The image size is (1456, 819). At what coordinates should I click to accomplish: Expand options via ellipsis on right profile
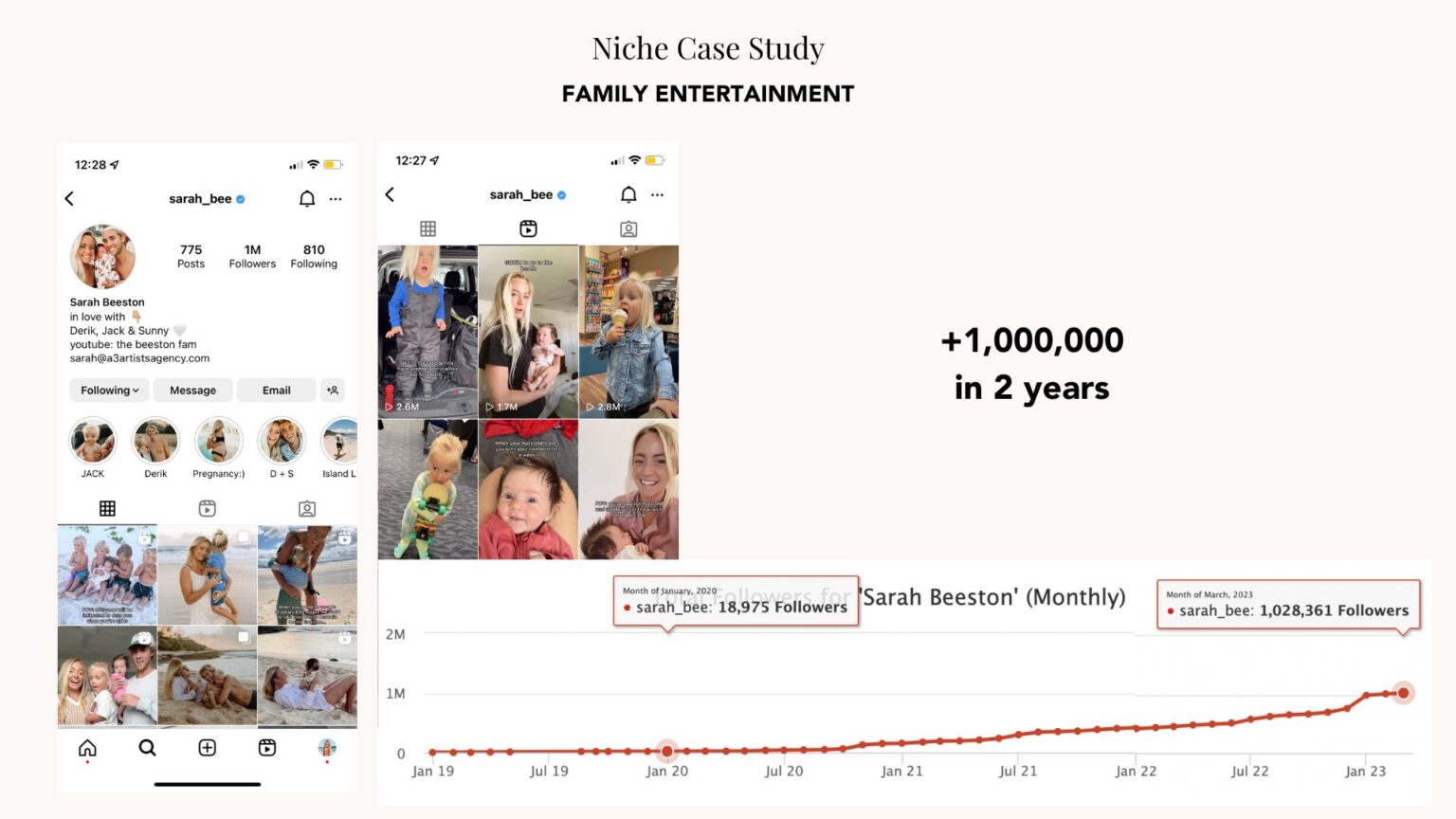tap(657, 194)
